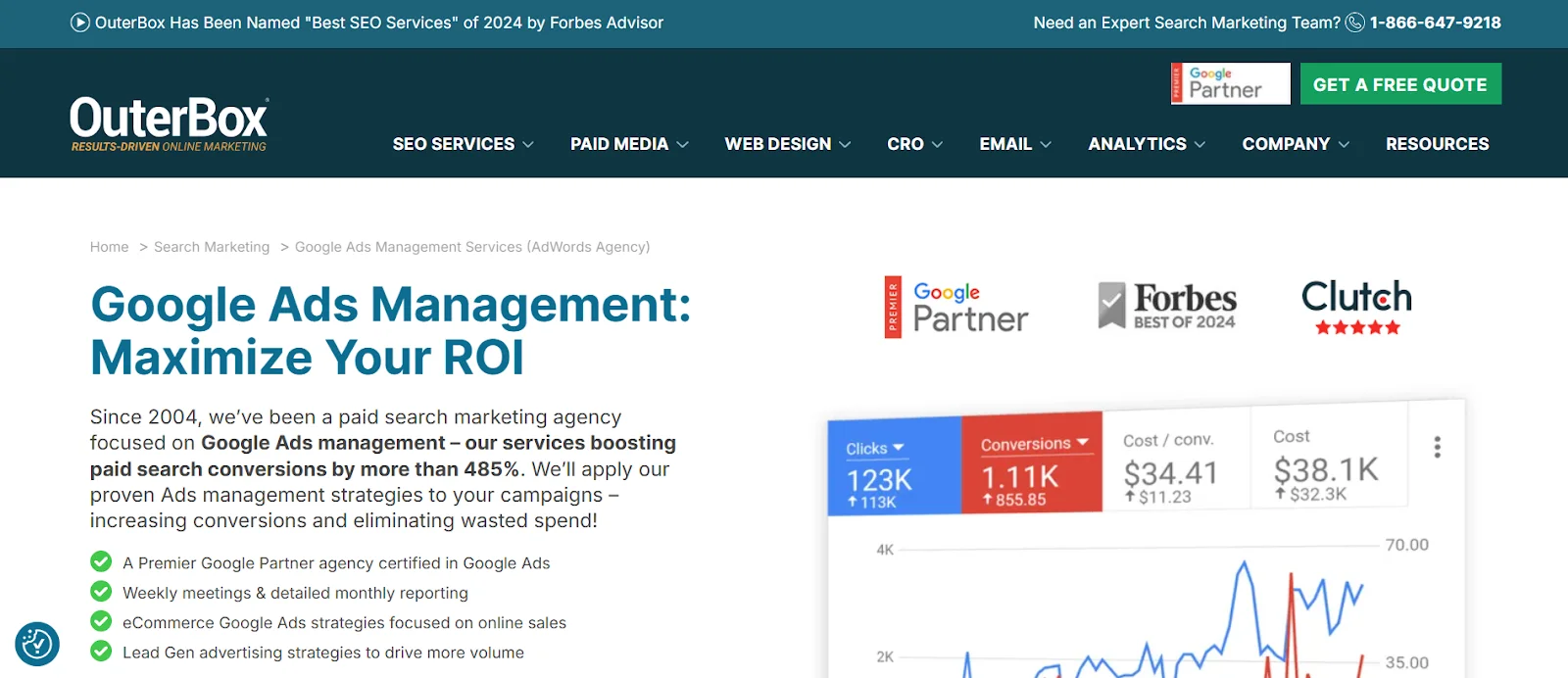Click green check beside eCommerce Google Ads strategies

pyautogui.click(x=101, y=621)
